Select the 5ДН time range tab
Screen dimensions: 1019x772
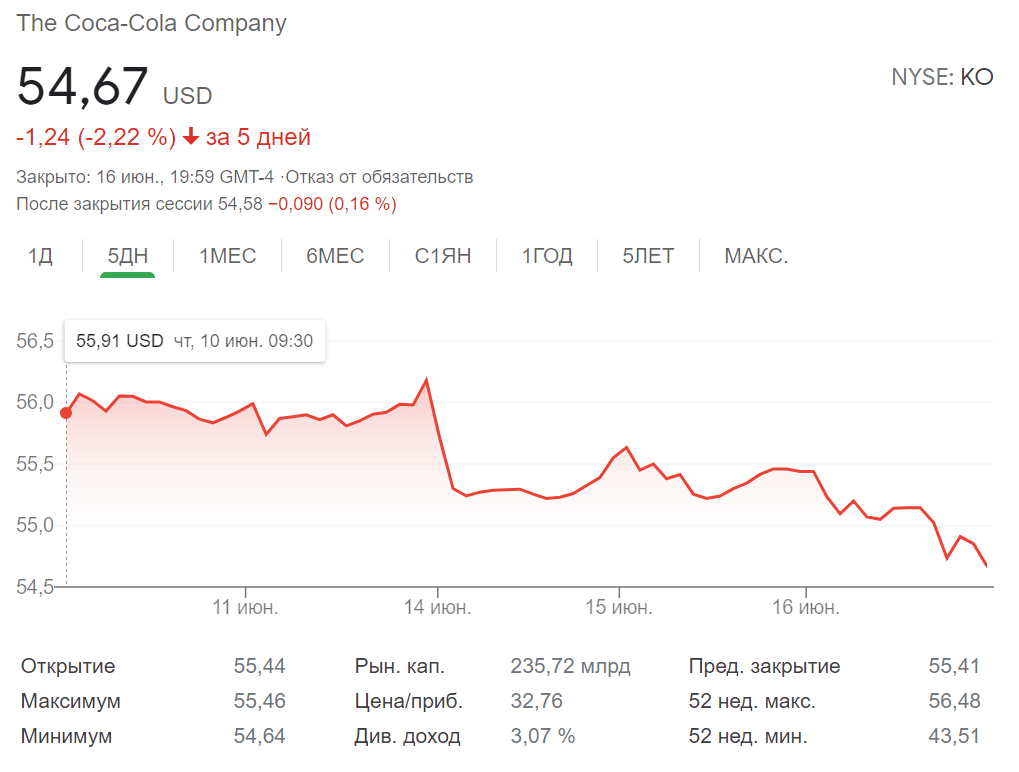127,256
